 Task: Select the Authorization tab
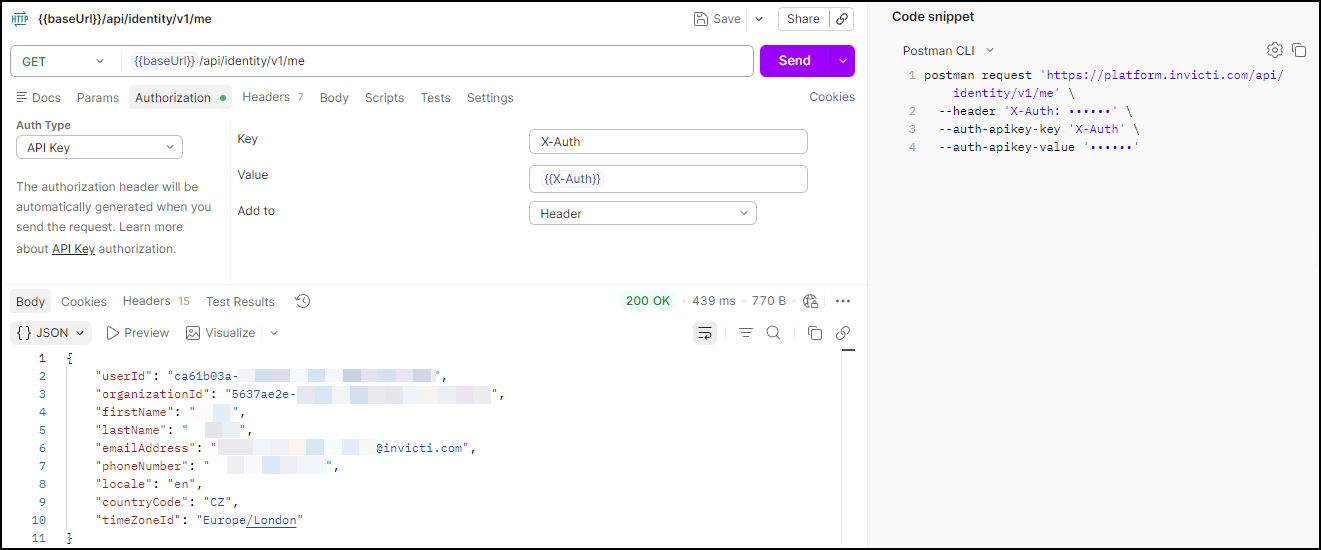tap(180, 98)
